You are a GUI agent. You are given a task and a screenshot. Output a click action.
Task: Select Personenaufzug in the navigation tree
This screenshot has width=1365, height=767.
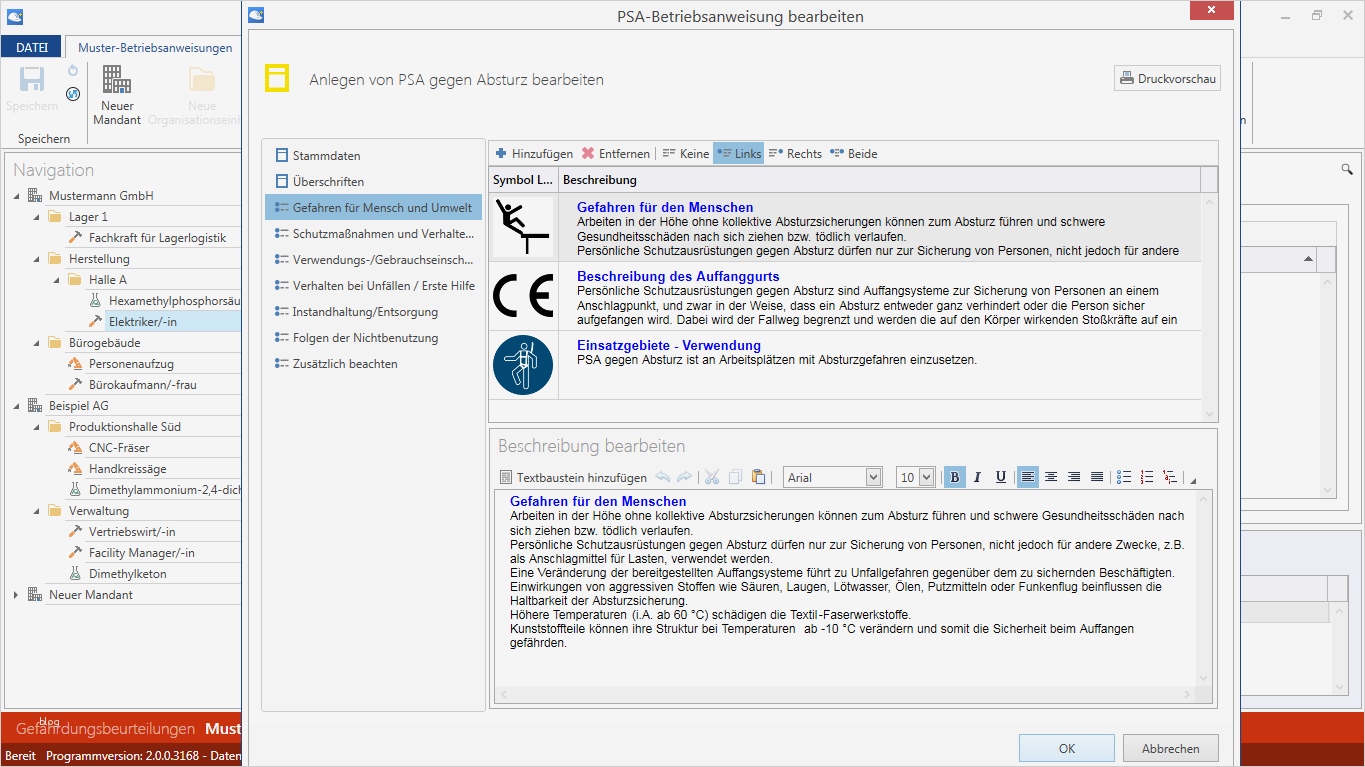point(131,364)
